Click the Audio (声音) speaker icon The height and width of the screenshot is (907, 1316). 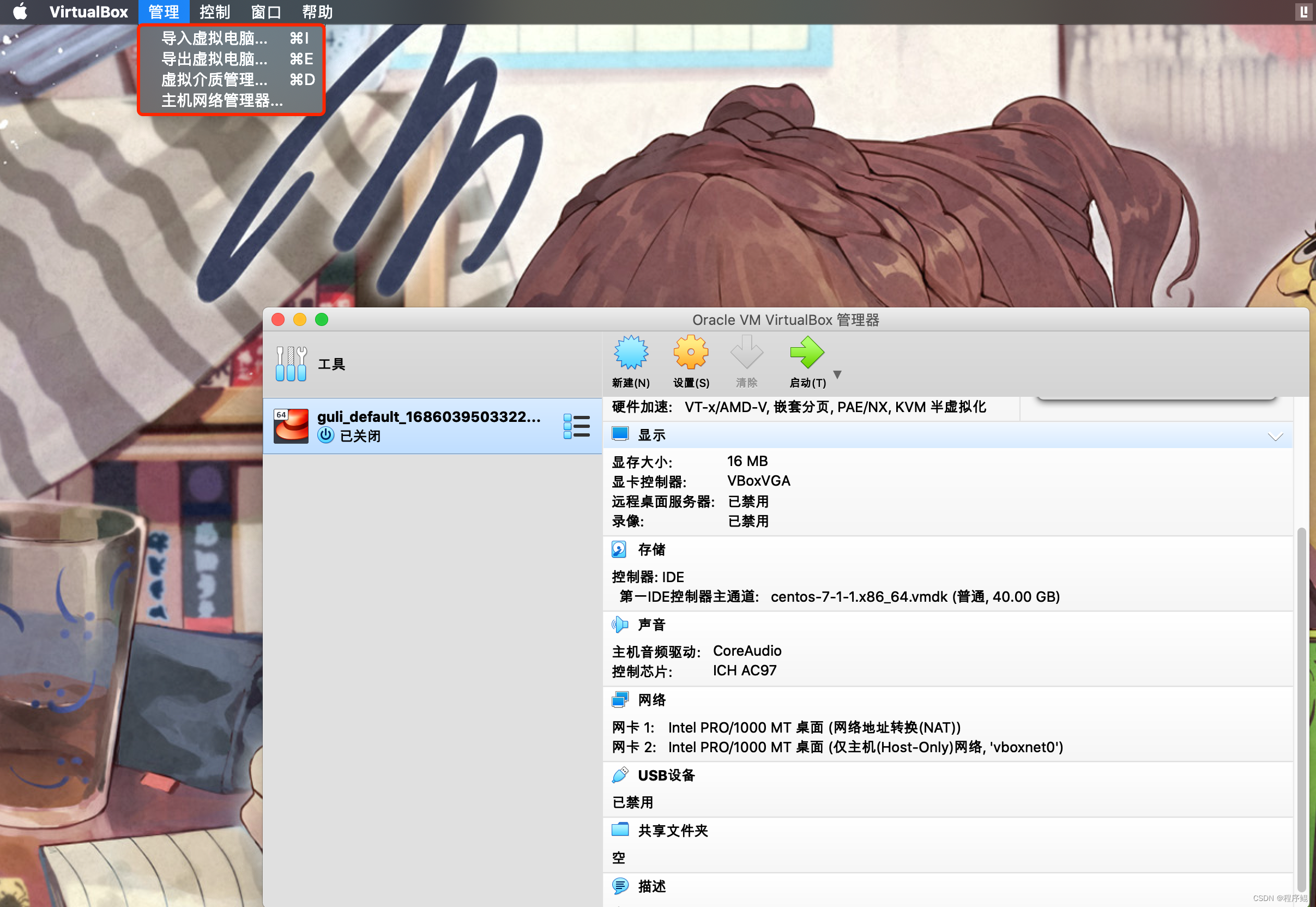(x=620, y=625)
